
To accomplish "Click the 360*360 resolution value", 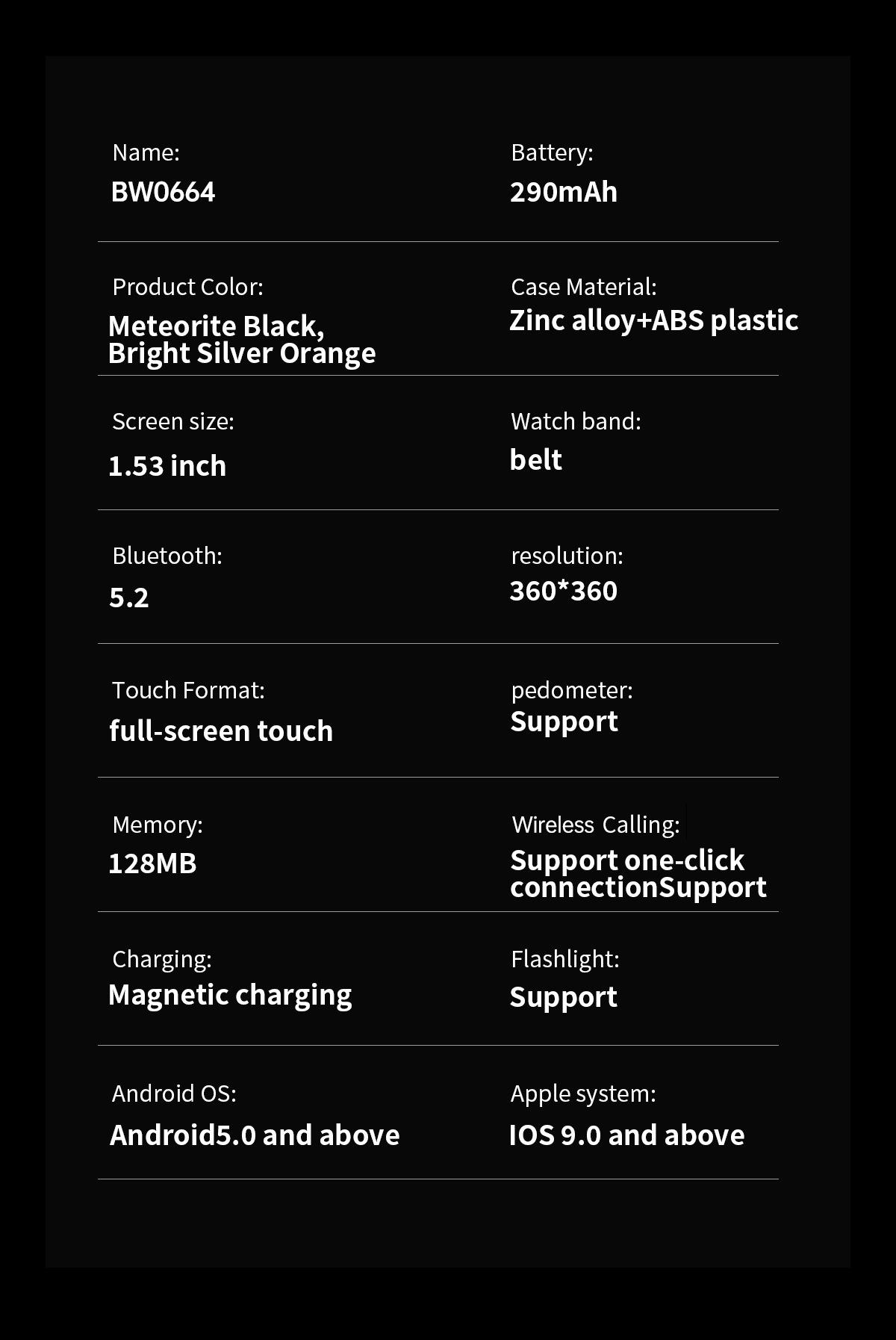I will (x=564, y=591).
